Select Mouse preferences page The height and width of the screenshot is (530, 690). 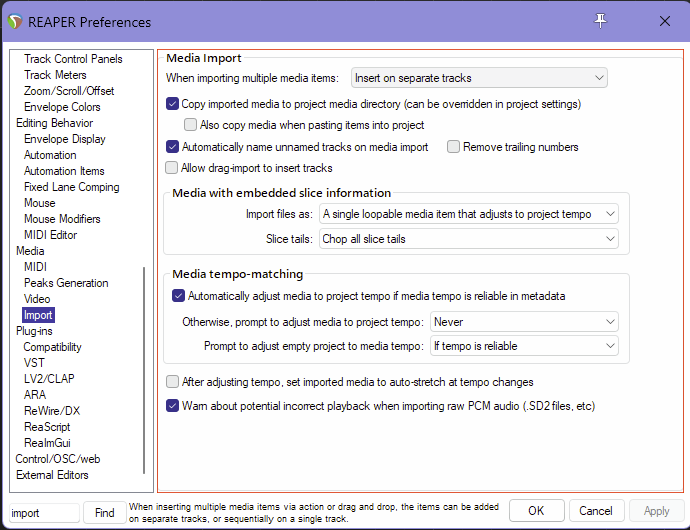(x=40, y=203)
